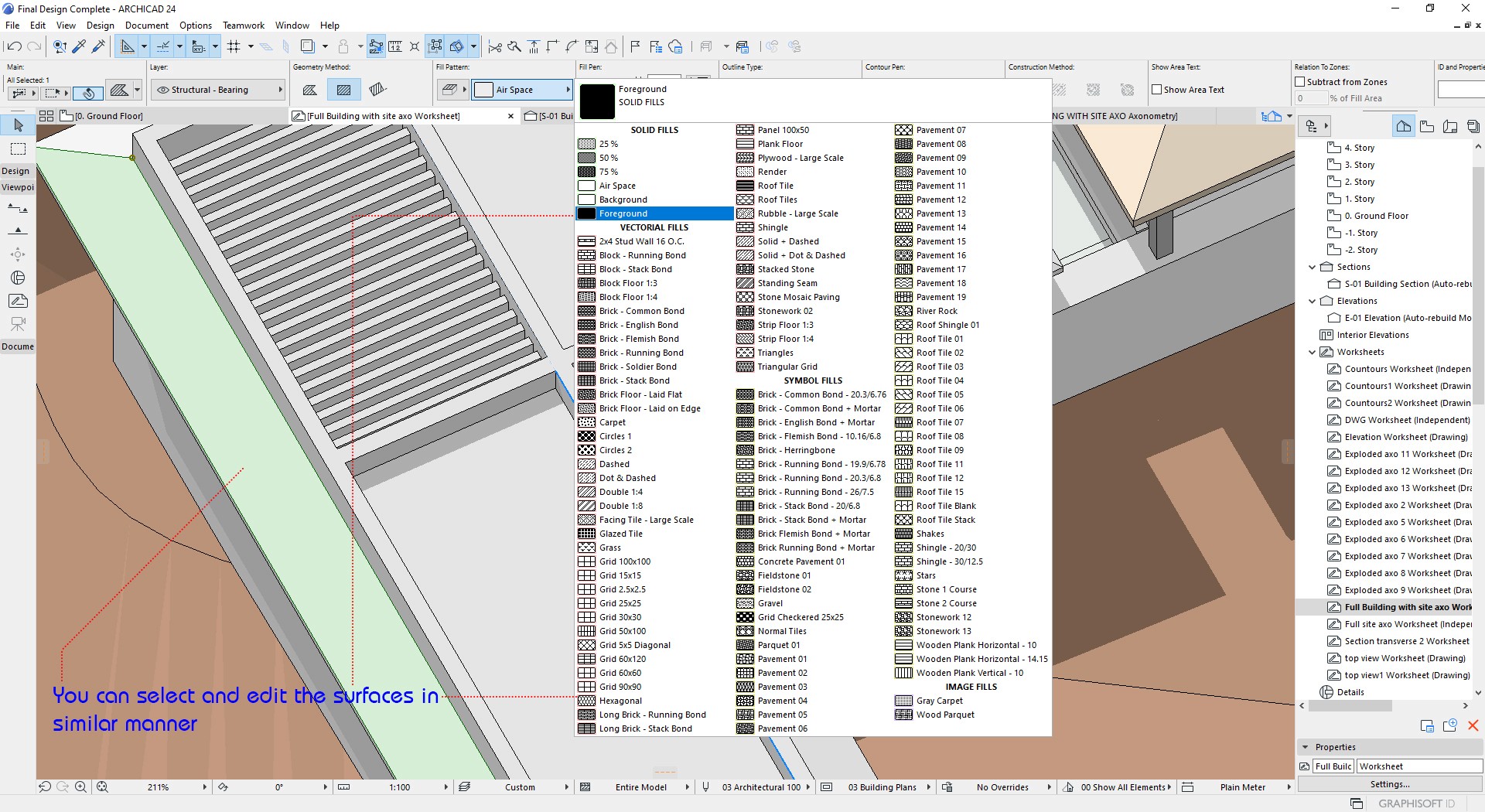This screenshot has height=812, width=1485.
Task: Collapse the Worksheets tree node
Action: [1312, 352]
